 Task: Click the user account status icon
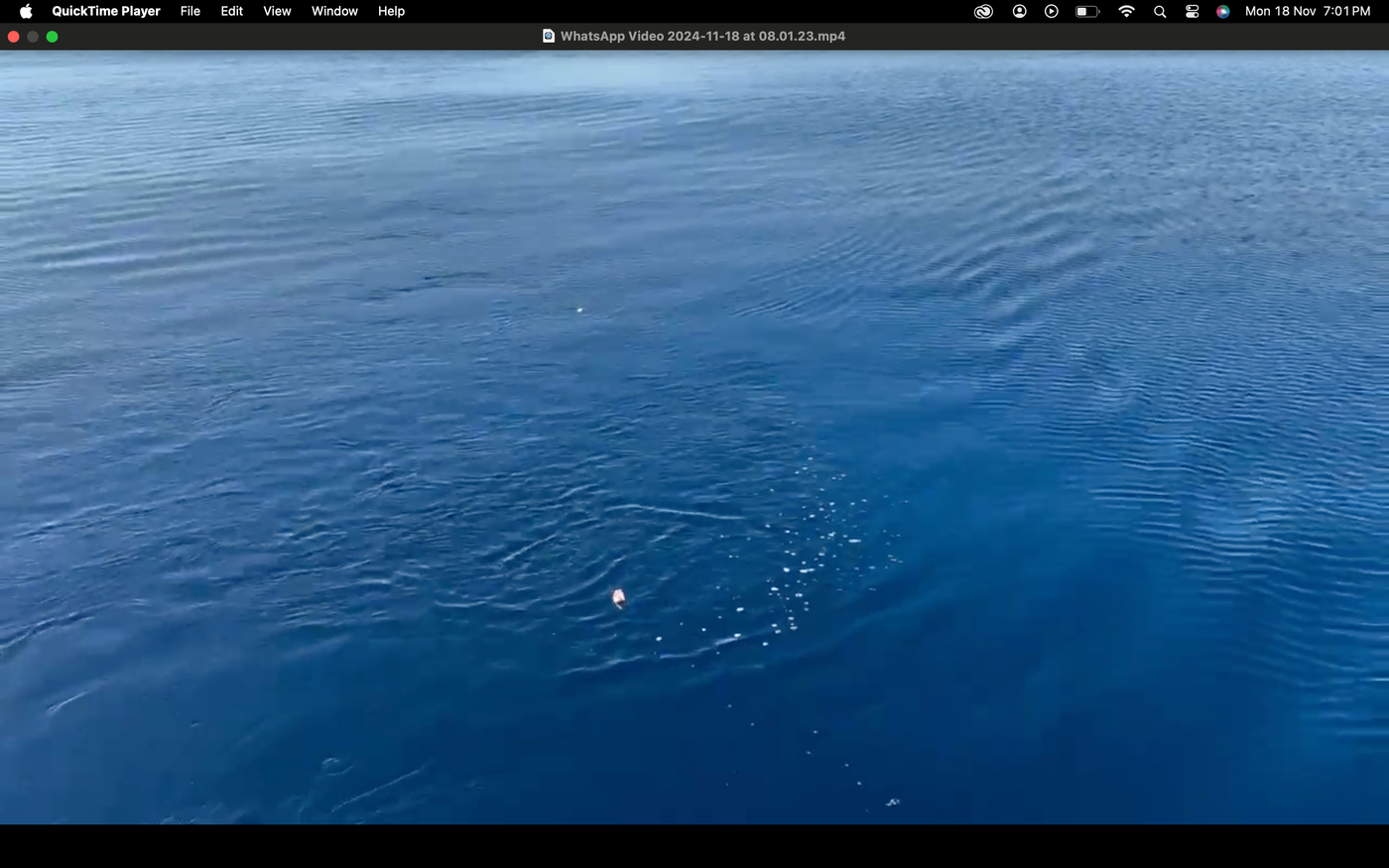[1019, 11]
